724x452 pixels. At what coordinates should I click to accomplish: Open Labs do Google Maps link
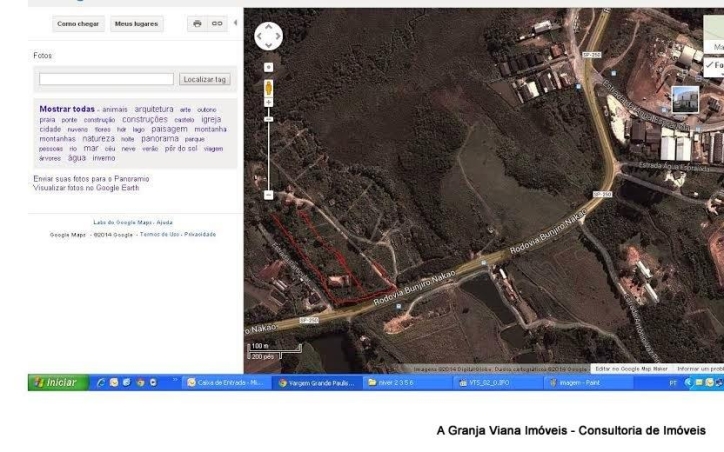pyautogui.click(x=123, y=223)
